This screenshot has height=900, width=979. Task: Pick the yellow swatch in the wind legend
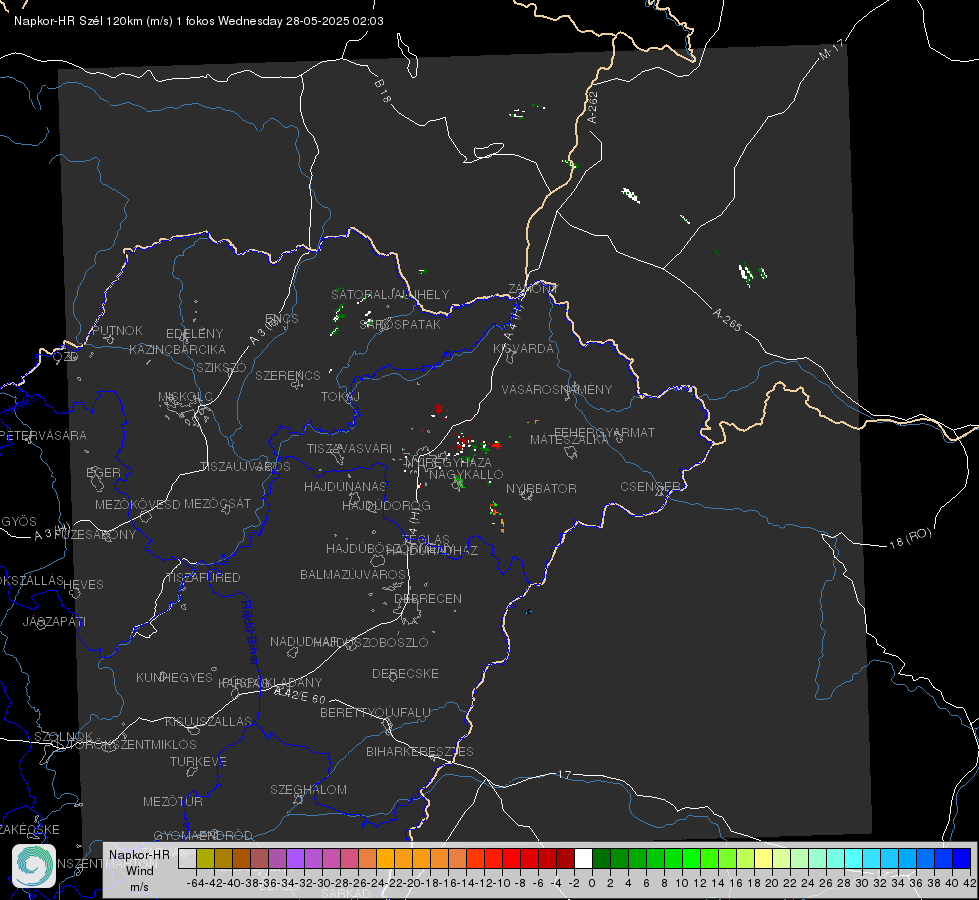pyautogui.click(x=763, y=859)
